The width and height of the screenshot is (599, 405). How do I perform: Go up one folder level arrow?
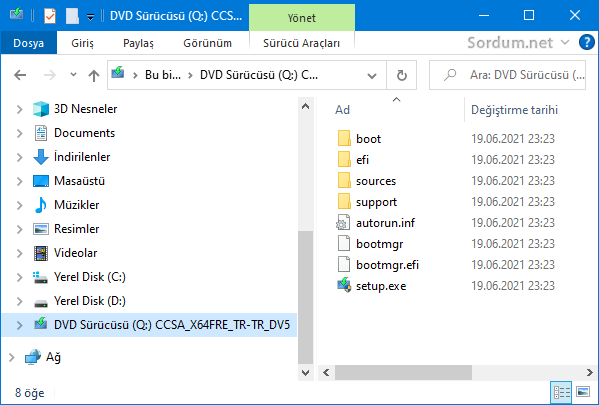tap(94, 75)
